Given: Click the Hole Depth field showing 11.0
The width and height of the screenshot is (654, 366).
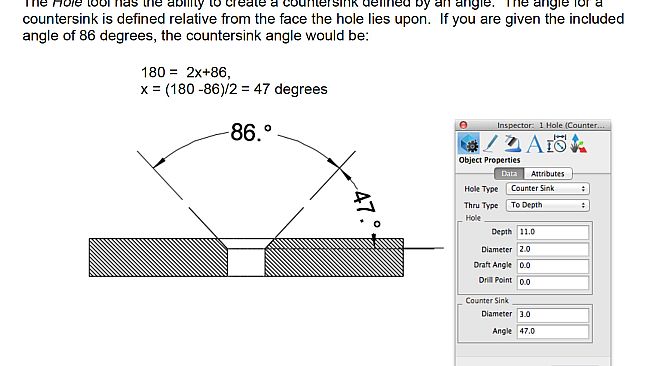Looking at the screenshot, I should click(x=553, y=232).
